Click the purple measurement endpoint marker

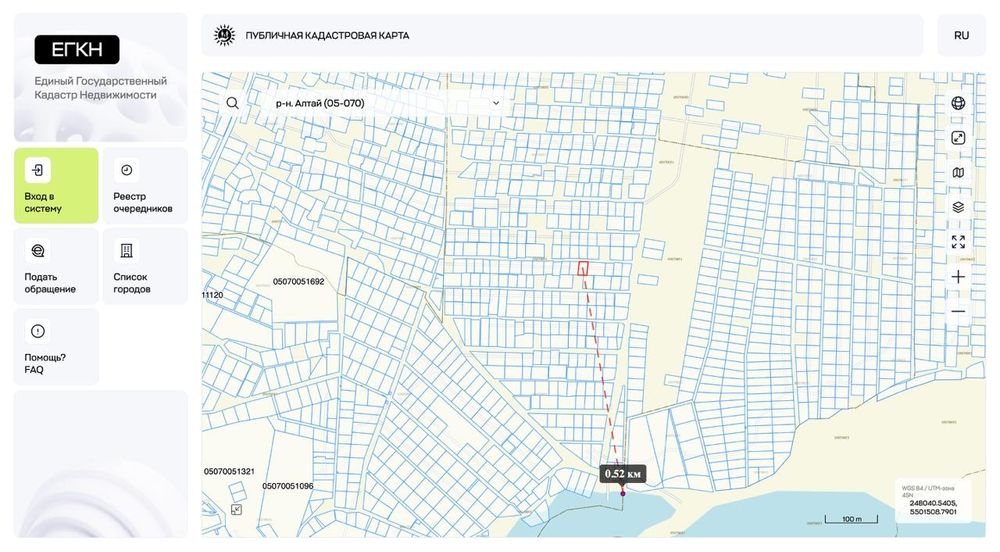click(623, 493)
